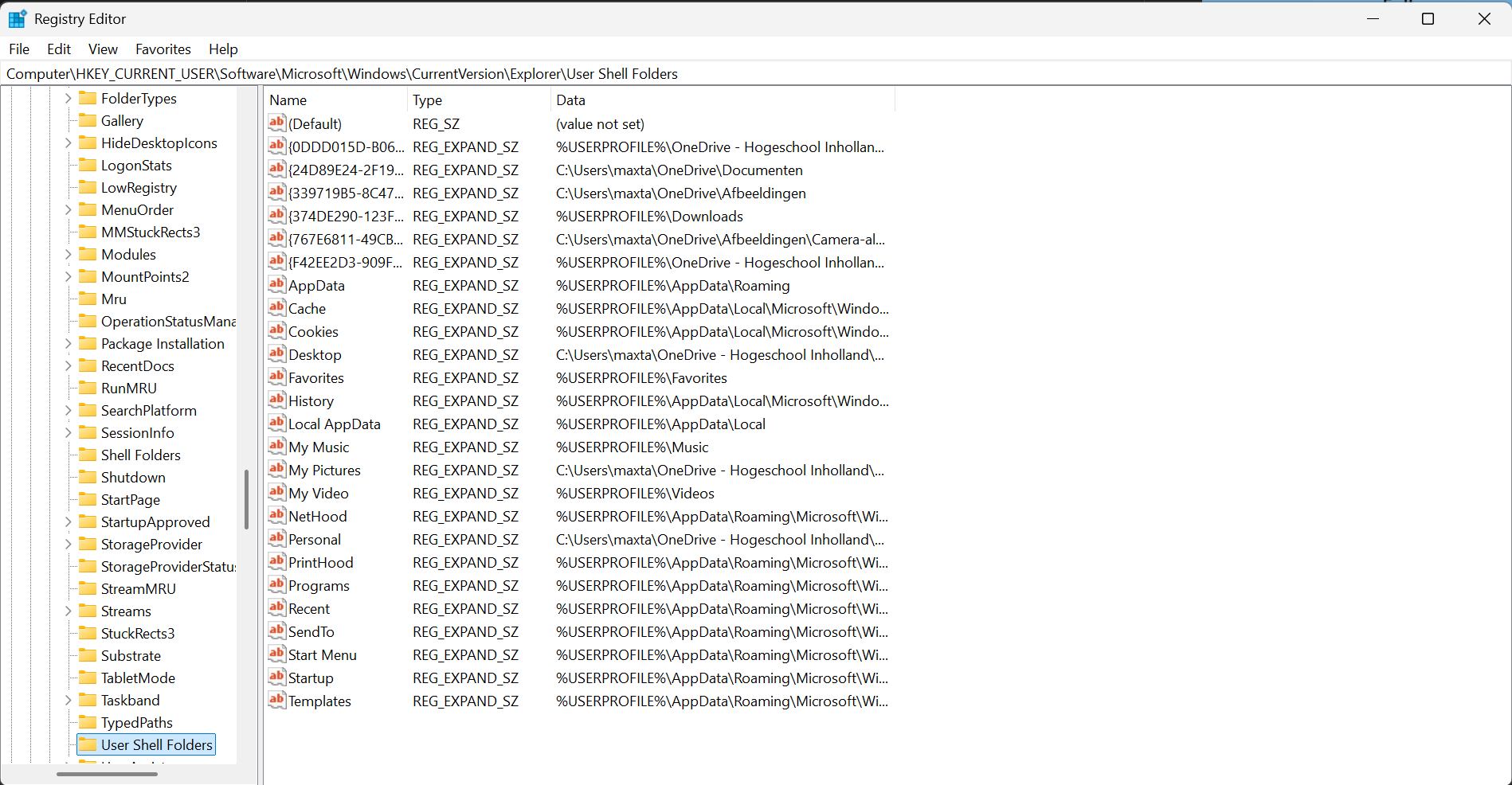Expand the Modules tree node
Screen dimensions: 1512x785
pyautogui.click(x=69, y=254)
